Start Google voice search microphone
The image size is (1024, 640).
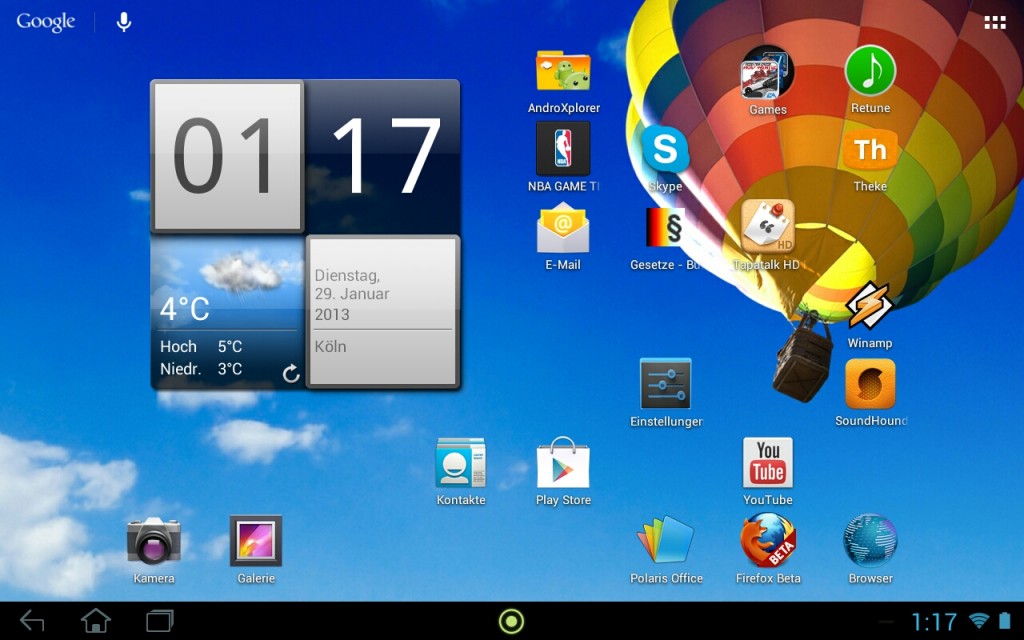(x=123, y=22)
